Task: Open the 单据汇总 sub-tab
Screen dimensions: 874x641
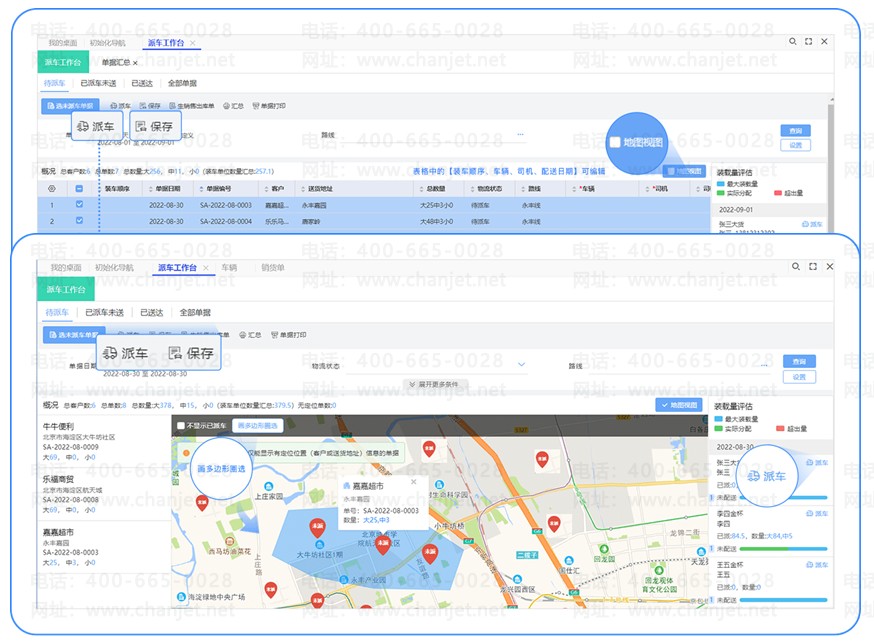Action: pos(116,62)
